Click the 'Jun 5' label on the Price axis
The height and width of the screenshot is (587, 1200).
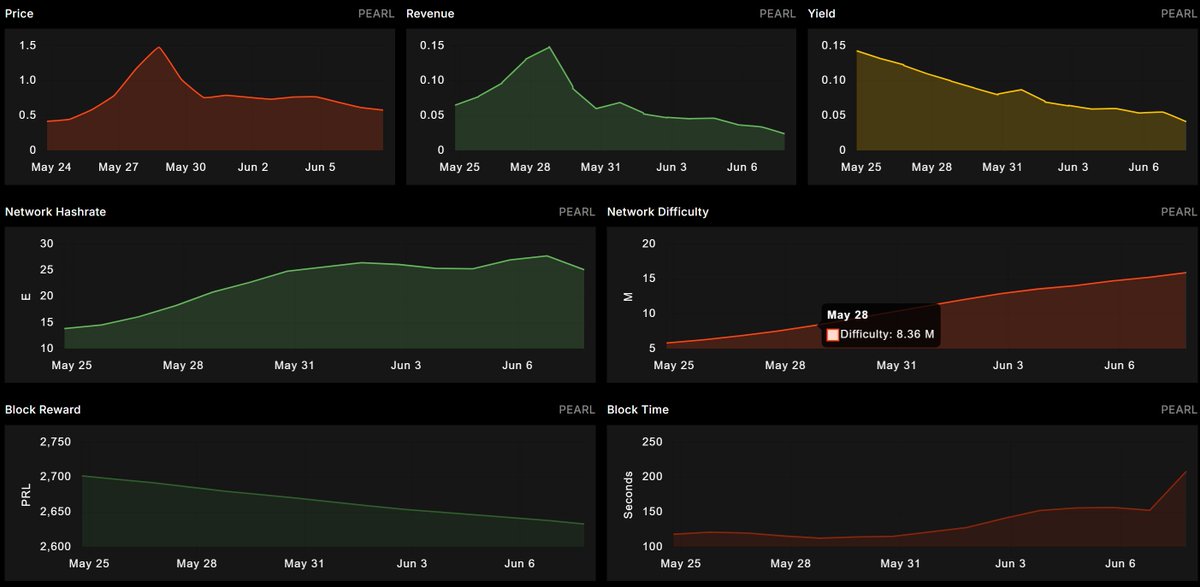coord(319,167)
